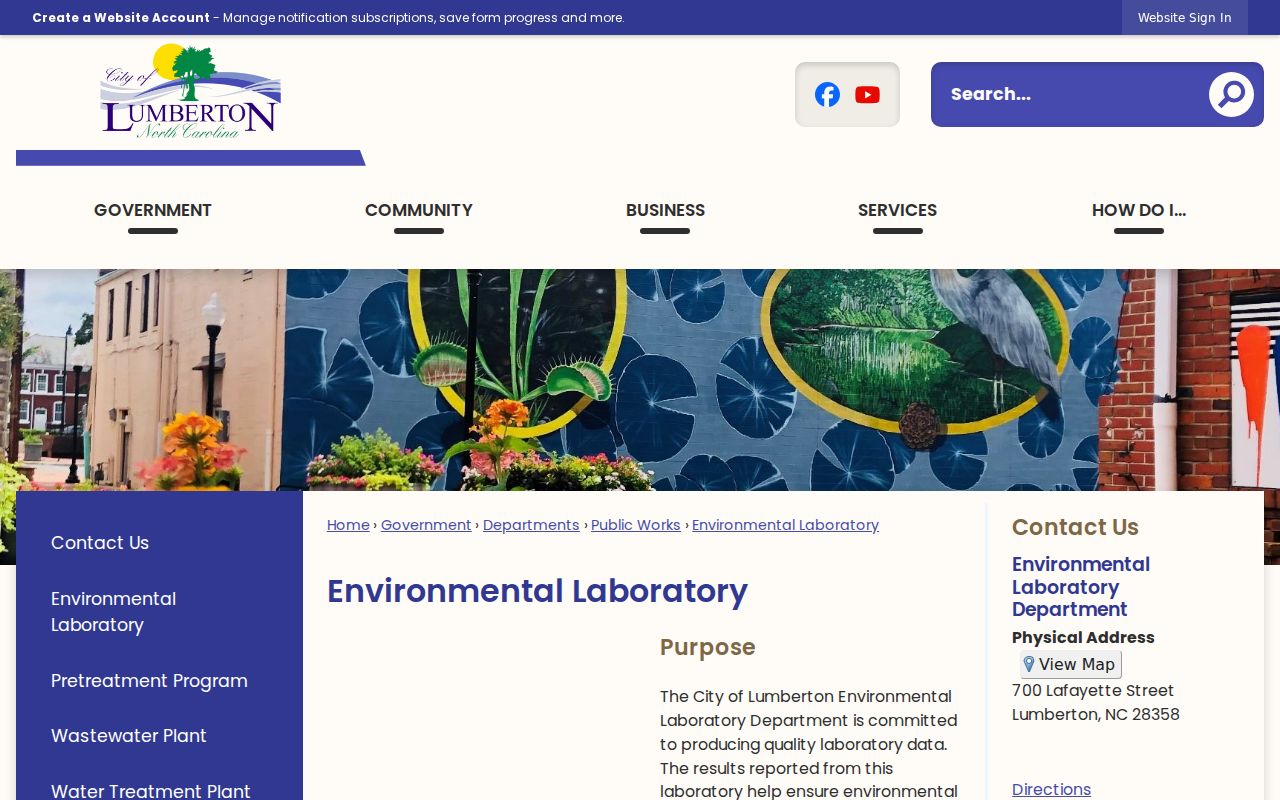Open the City of Lumberton YouTube channel
Image resolution: width=1280 pixels, height=800 pixels.
click(x=868, y=94)
